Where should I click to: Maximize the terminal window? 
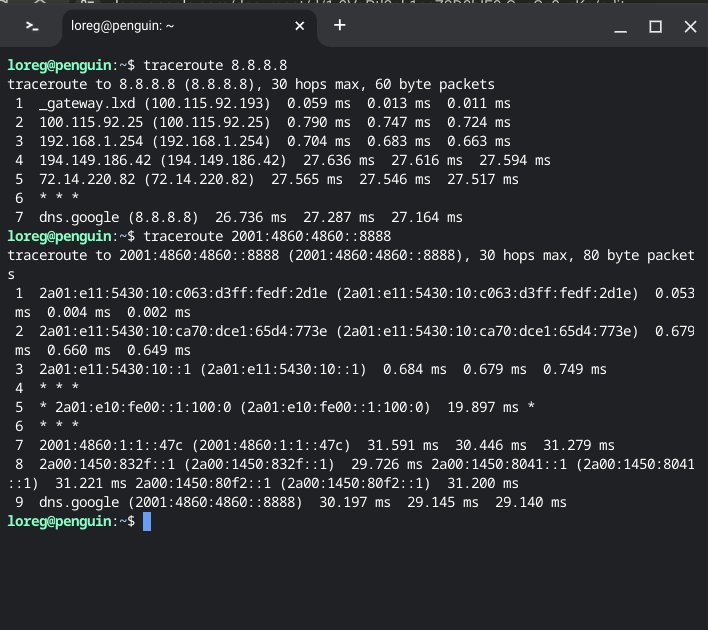click(655, 26)
